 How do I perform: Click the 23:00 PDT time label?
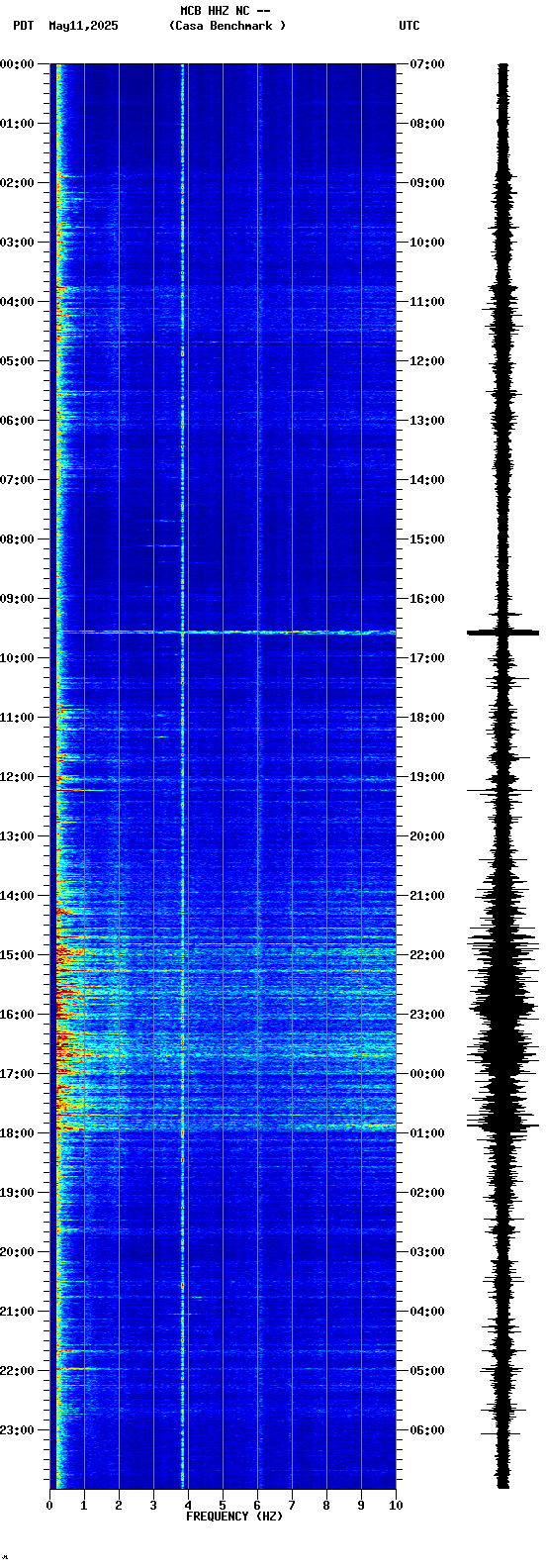pyautogui.click(x=17, y=1430)
